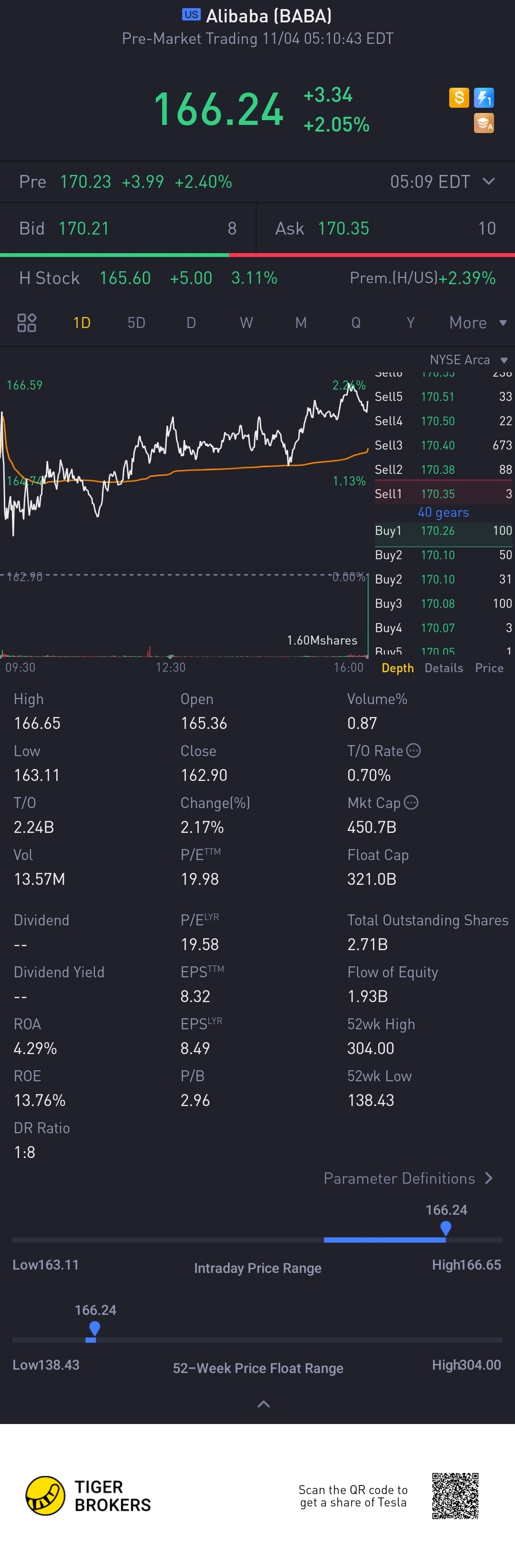Expand the pre-market time dropdown chevron
Image resolution: width=515 pixels, height=1568 pixels.
pos(488,181)
